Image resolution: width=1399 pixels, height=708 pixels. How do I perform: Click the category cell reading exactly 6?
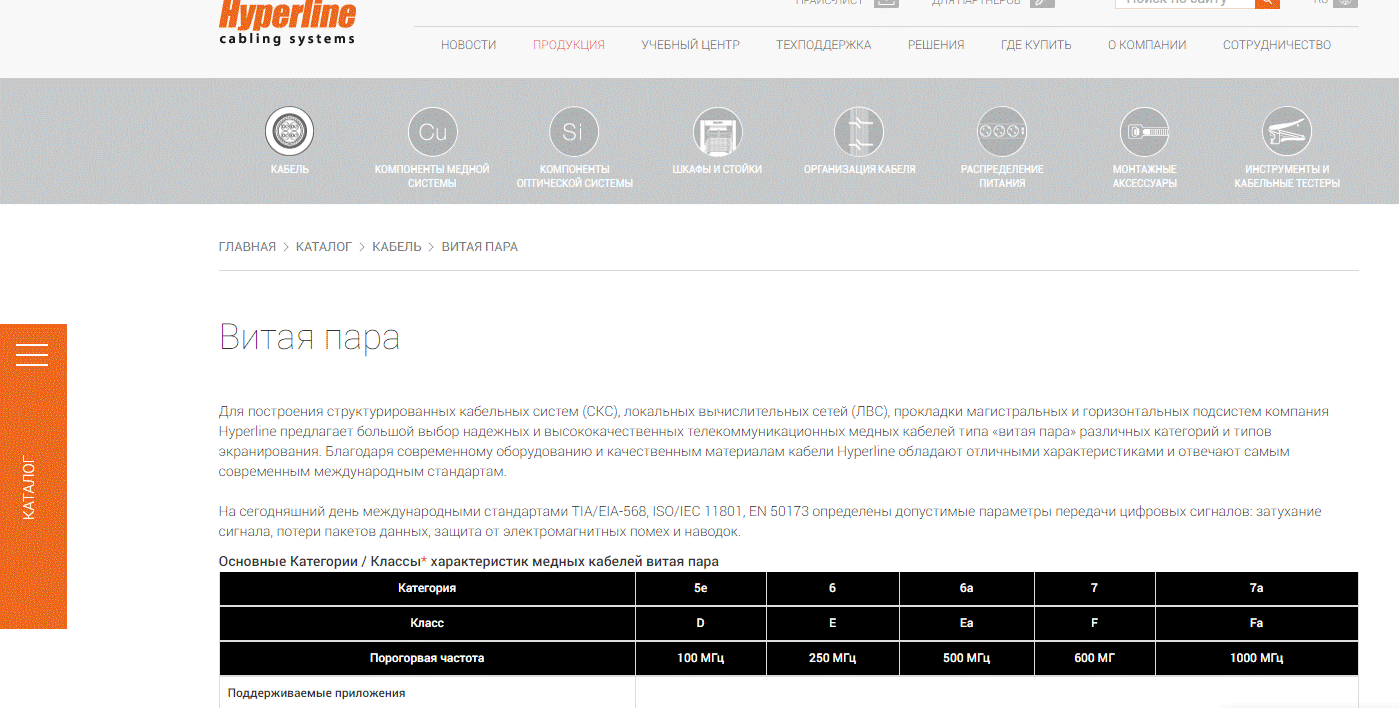click(x=833, y=588)
